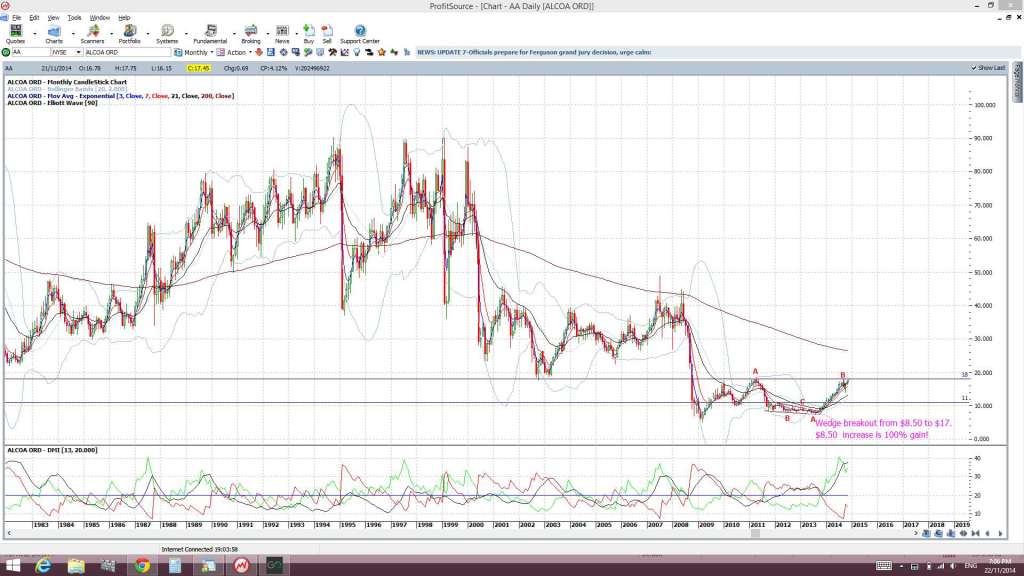Click the scrollbar left arrow under chart
1024x576 pixels.
pyautogui.click(x=9, y=534)
